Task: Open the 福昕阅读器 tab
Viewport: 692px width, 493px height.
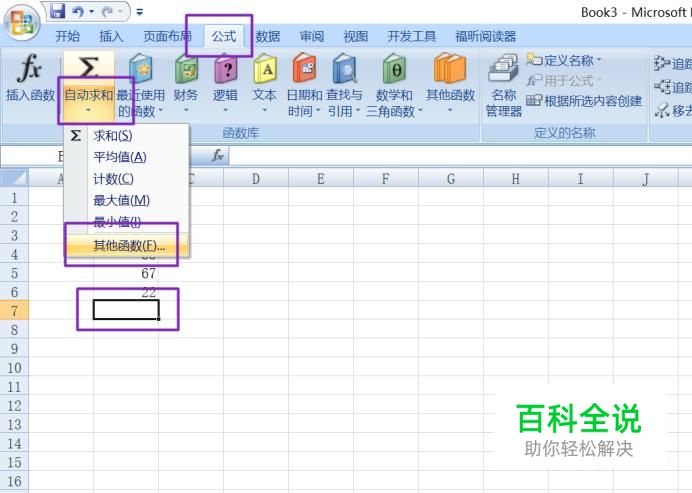Action: point(485,36)
